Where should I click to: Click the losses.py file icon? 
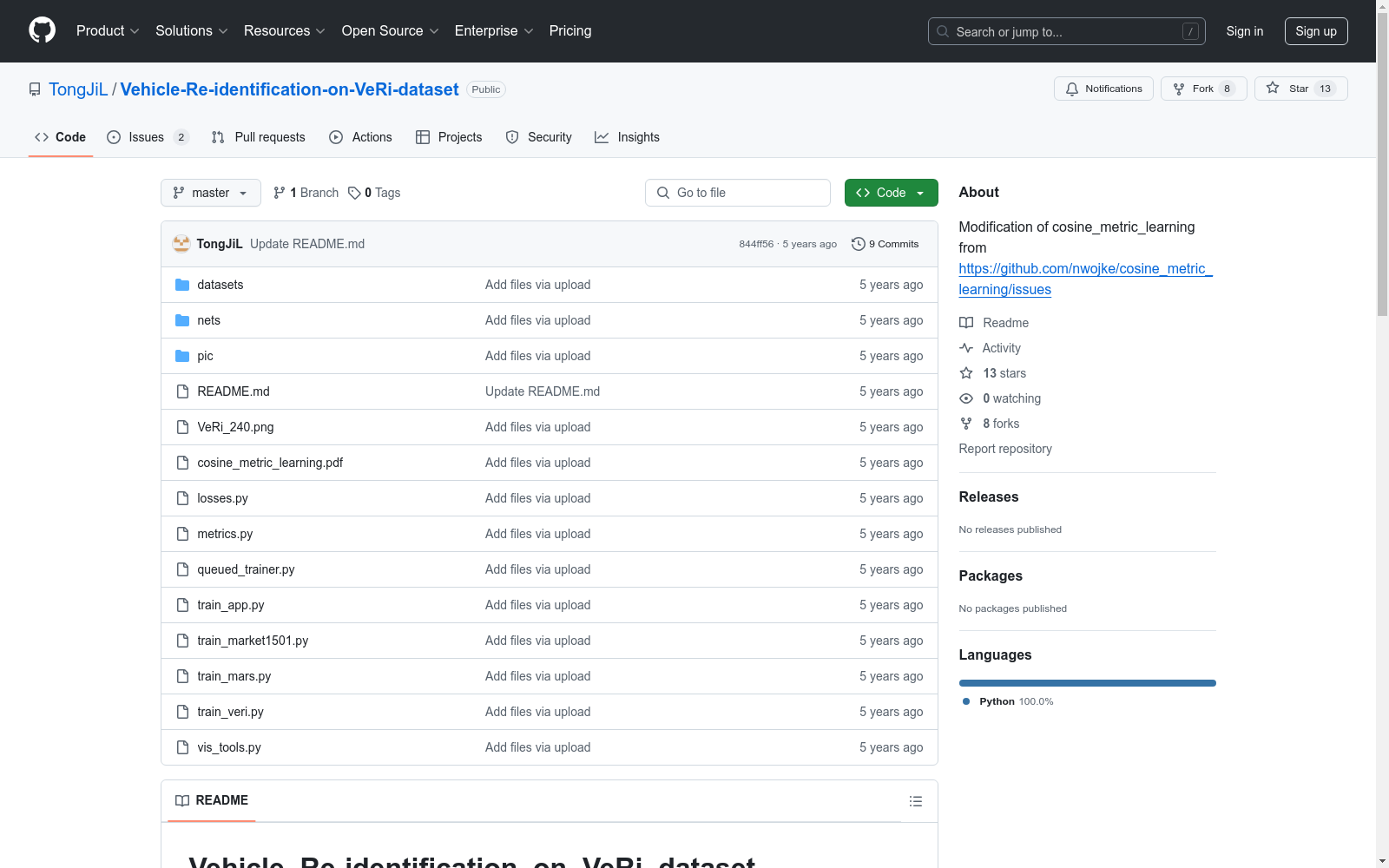(182, 498)
